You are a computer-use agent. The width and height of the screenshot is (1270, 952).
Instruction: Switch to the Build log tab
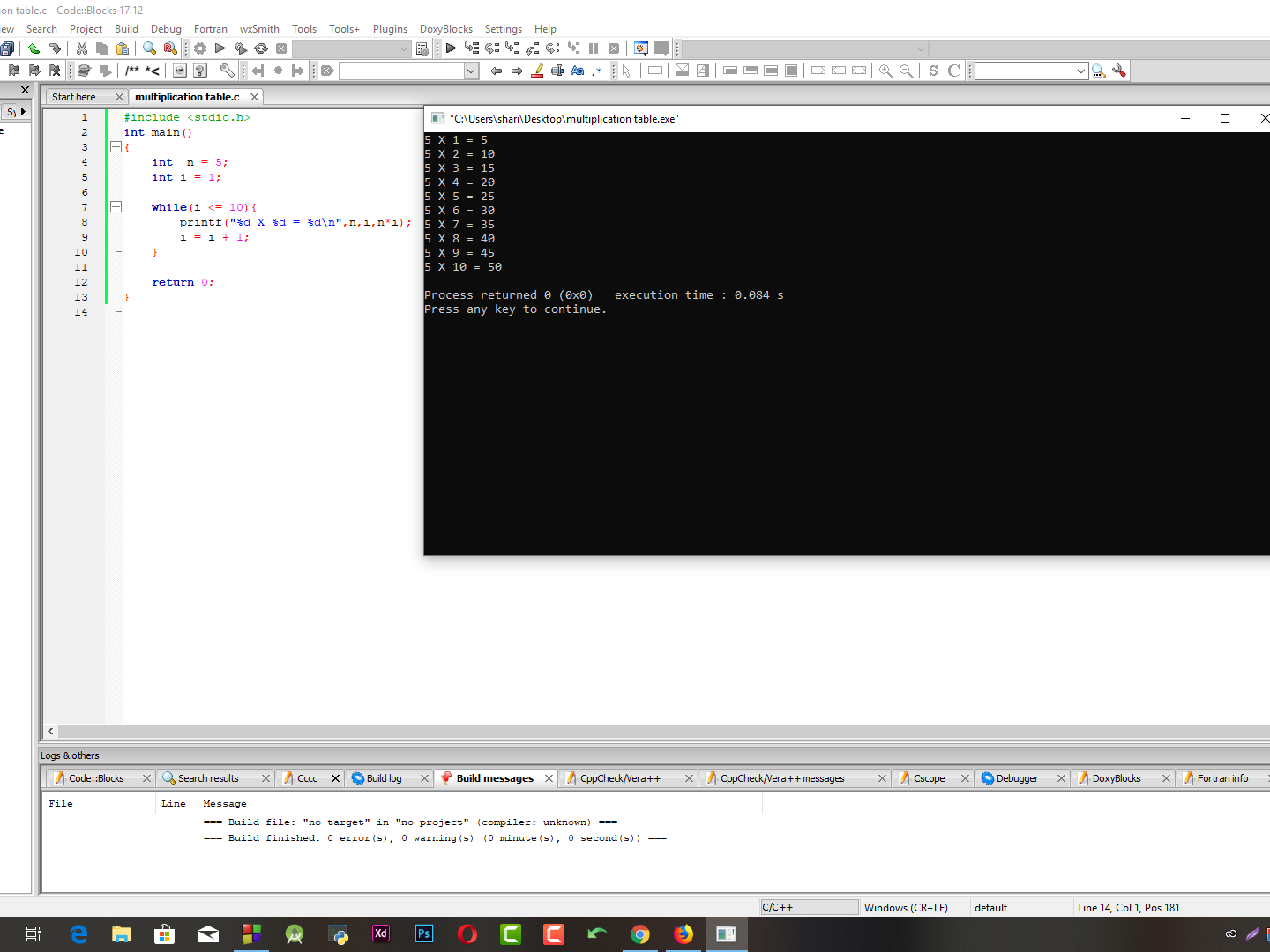click(384, 777)
